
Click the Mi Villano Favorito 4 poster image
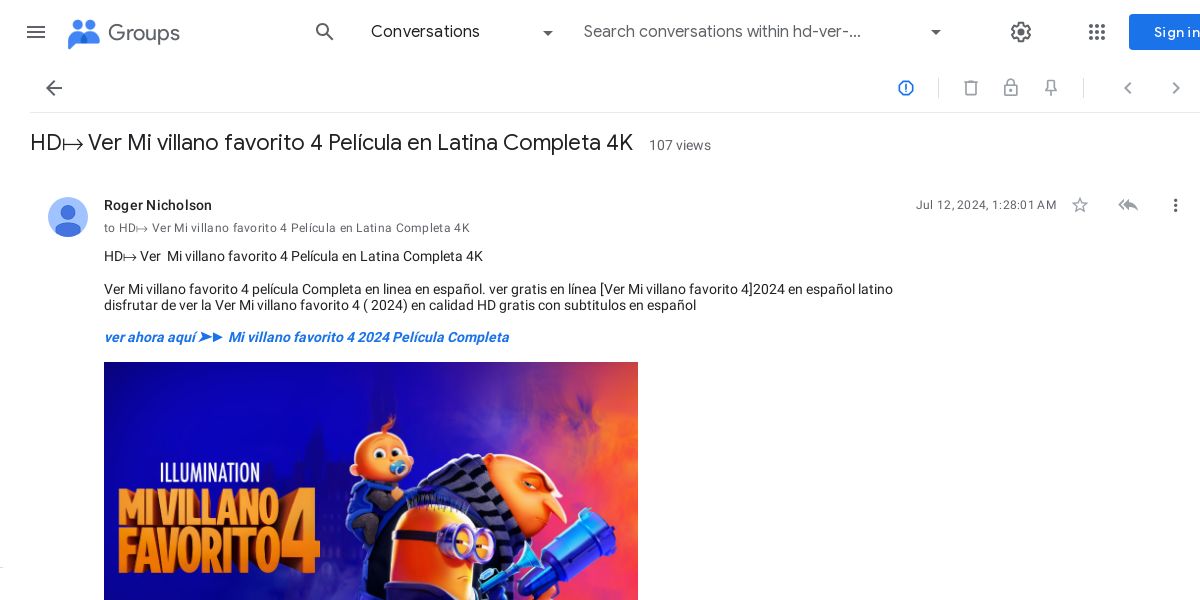371,481
